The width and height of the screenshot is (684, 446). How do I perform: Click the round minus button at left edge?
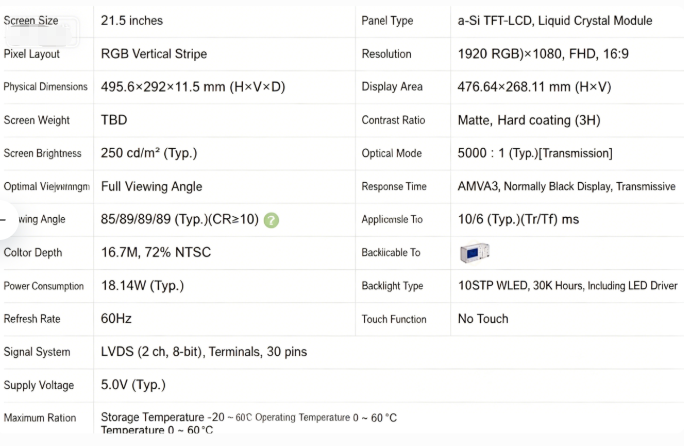point(4,220)
